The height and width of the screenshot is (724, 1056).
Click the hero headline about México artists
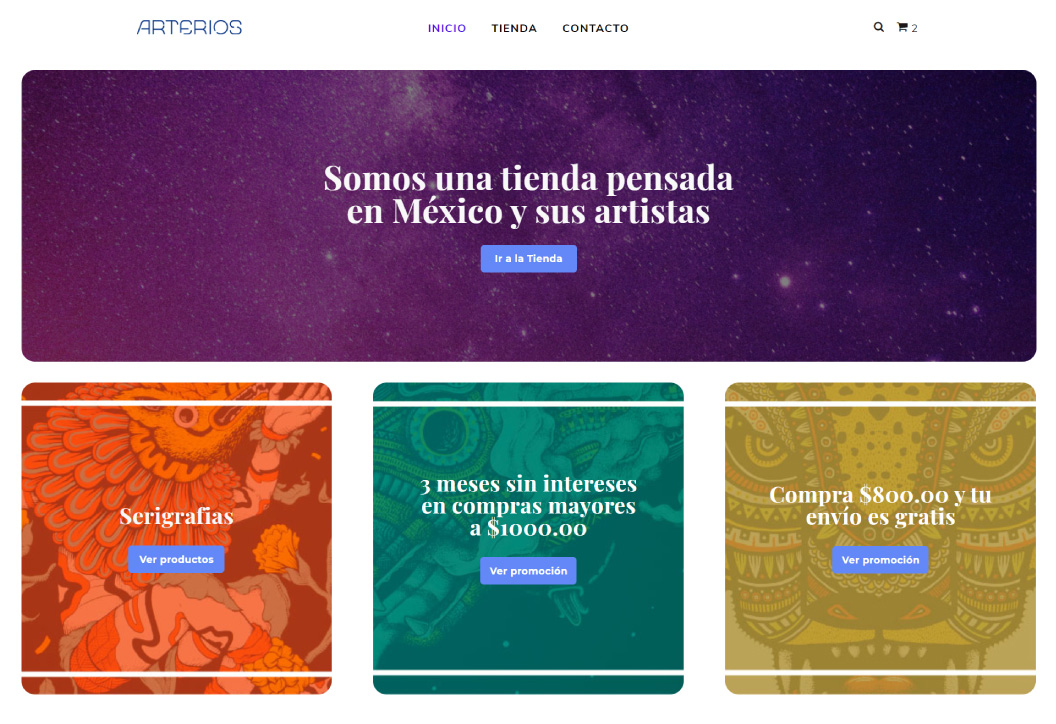[529, 195]
